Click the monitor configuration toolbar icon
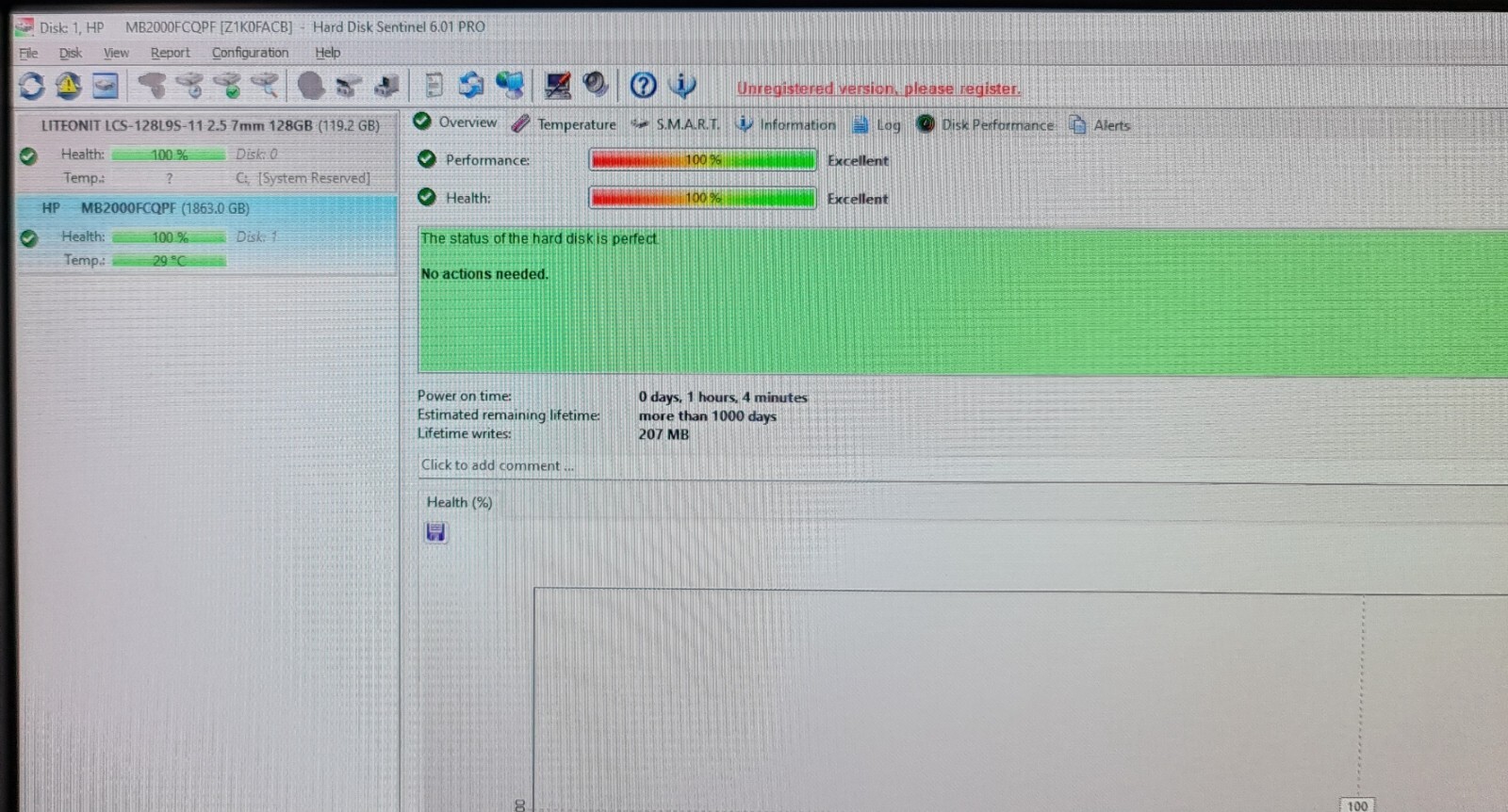This screenshot has width=1508, height=812. pos(557,86)
